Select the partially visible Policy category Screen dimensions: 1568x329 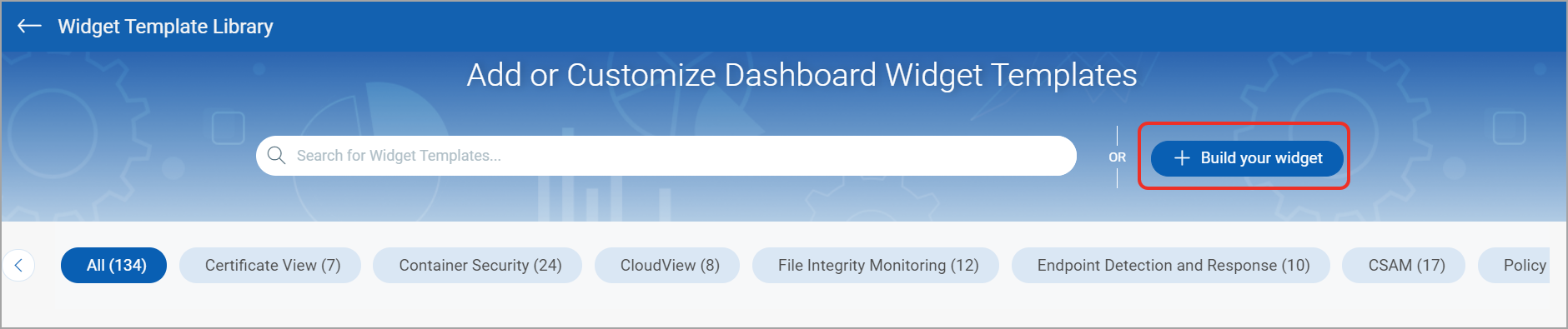click(x=1515, y=265)
